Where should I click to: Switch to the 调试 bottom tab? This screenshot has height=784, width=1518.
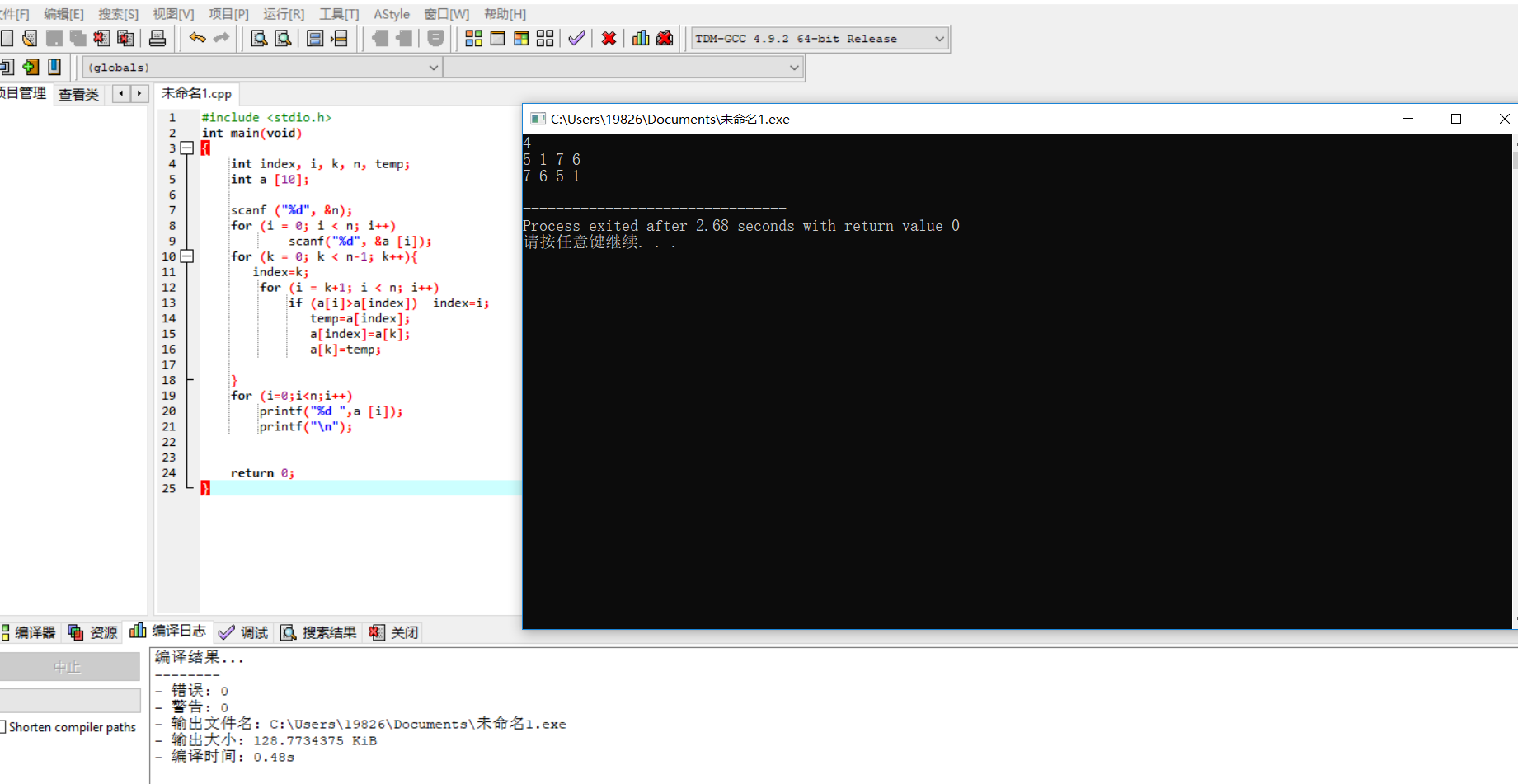click(x=243, y=632)
